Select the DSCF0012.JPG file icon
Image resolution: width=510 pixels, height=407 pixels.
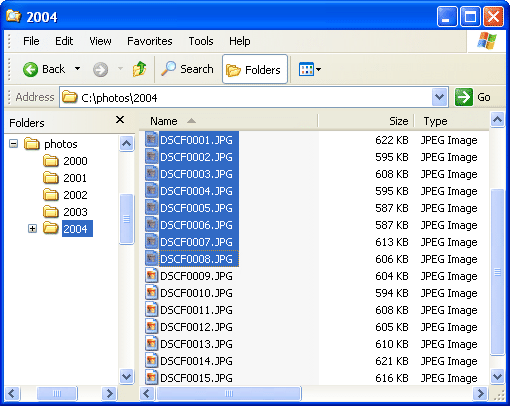152,327
